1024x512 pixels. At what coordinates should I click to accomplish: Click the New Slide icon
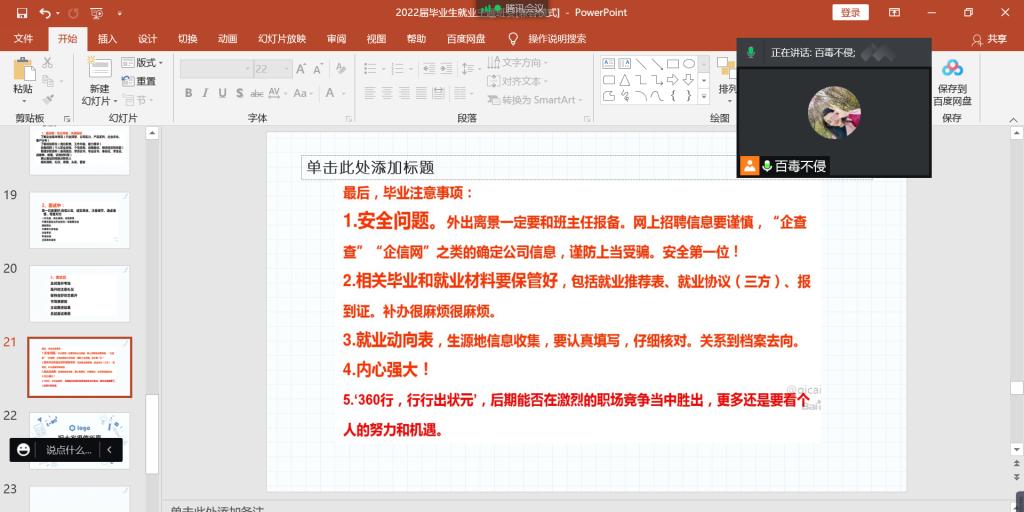coord(98,72)
